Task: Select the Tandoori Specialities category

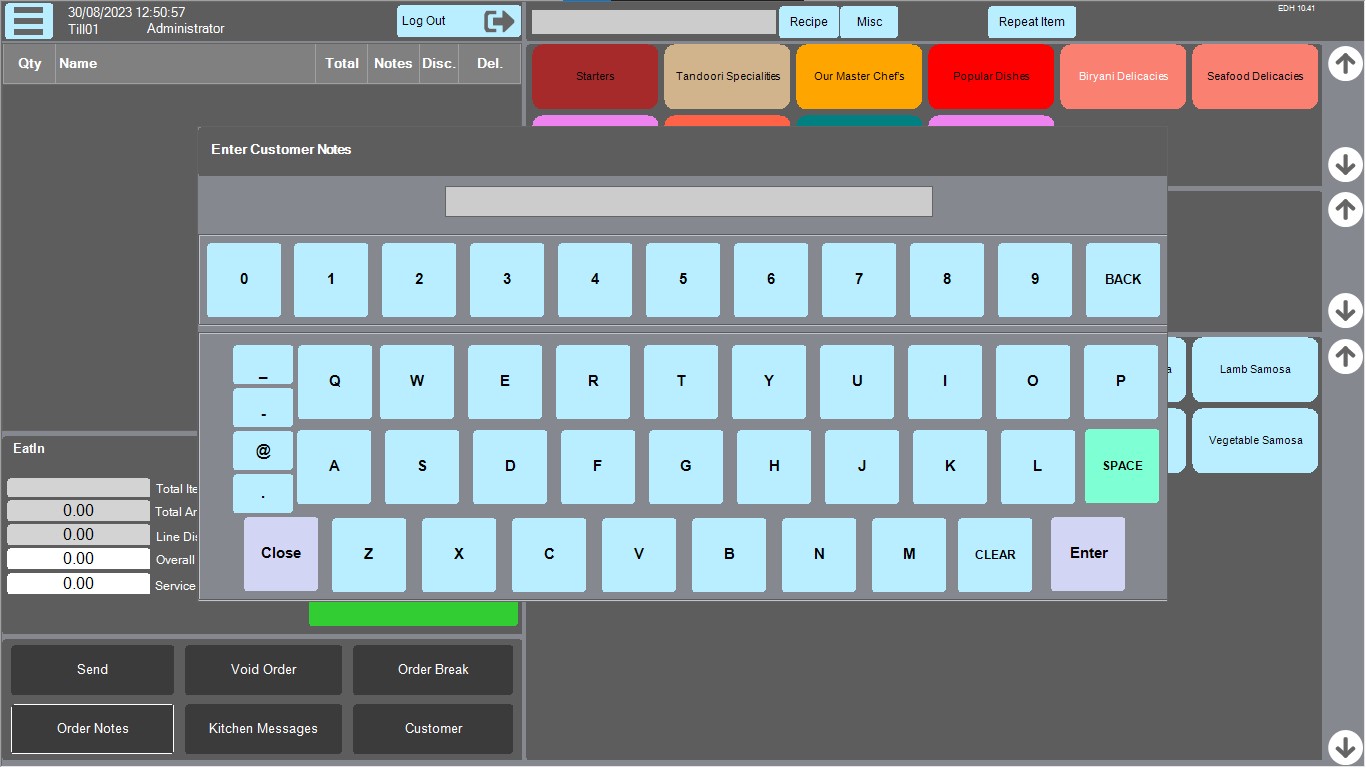Action: pyautogui.click(x=727, y=76)
